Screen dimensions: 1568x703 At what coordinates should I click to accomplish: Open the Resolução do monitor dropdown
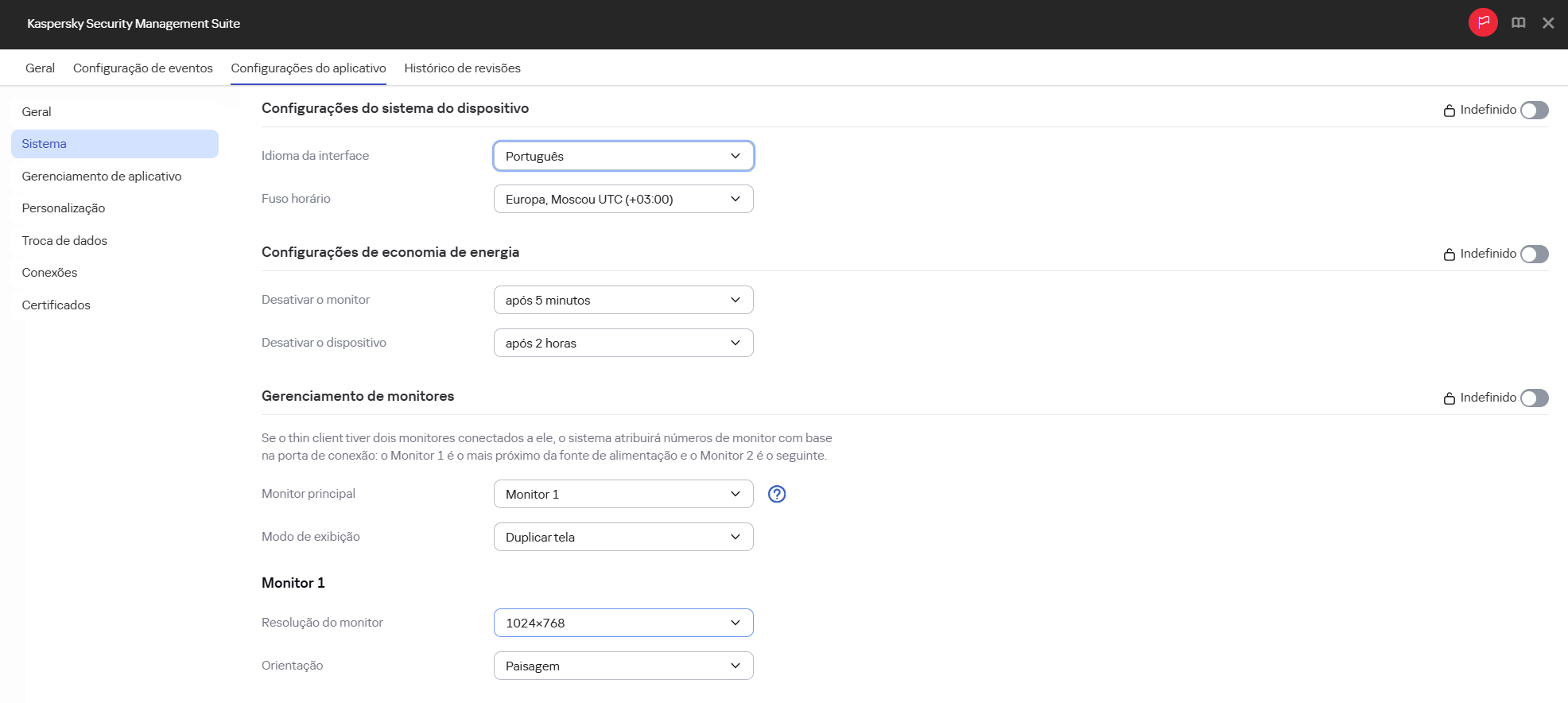[x=623, y=623]
